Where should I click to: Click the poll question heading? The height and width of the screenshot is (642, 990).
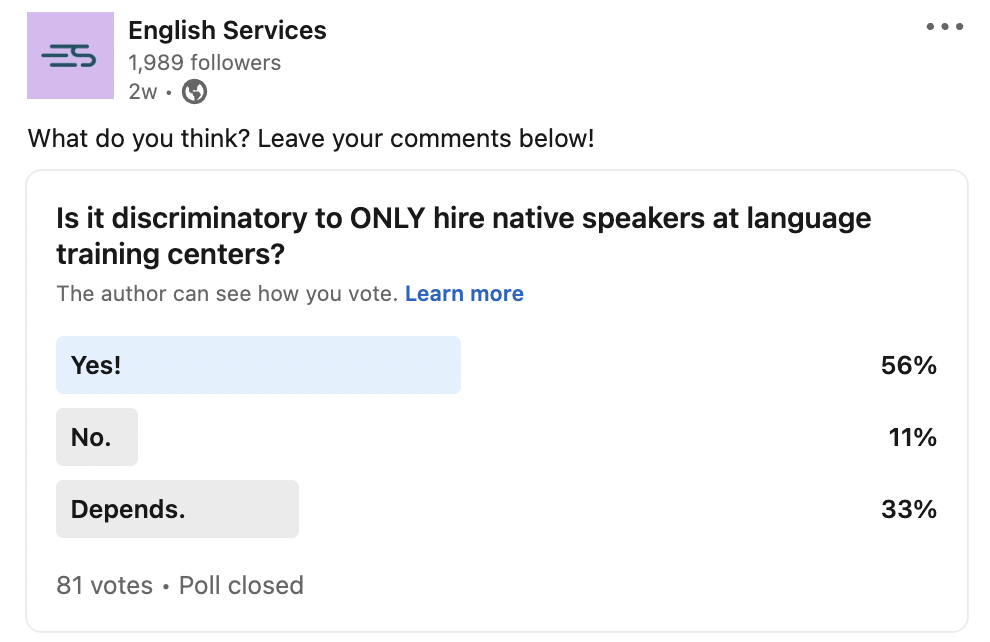pos(463,236)
